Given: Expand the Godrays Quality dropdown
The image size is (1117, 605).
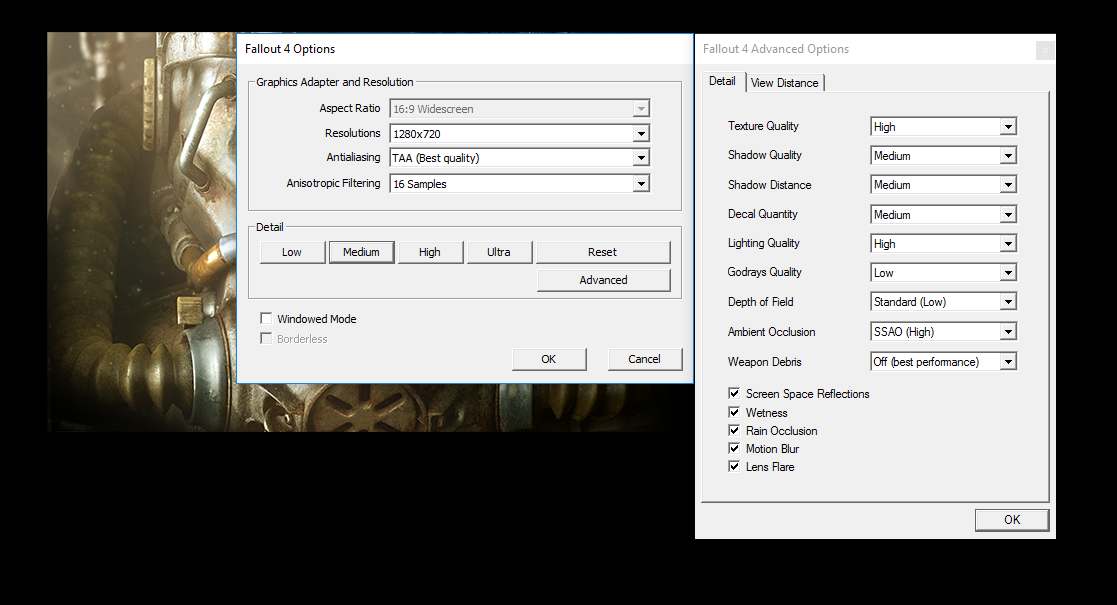Looking at the screenshot, I should tap(943, 273).
